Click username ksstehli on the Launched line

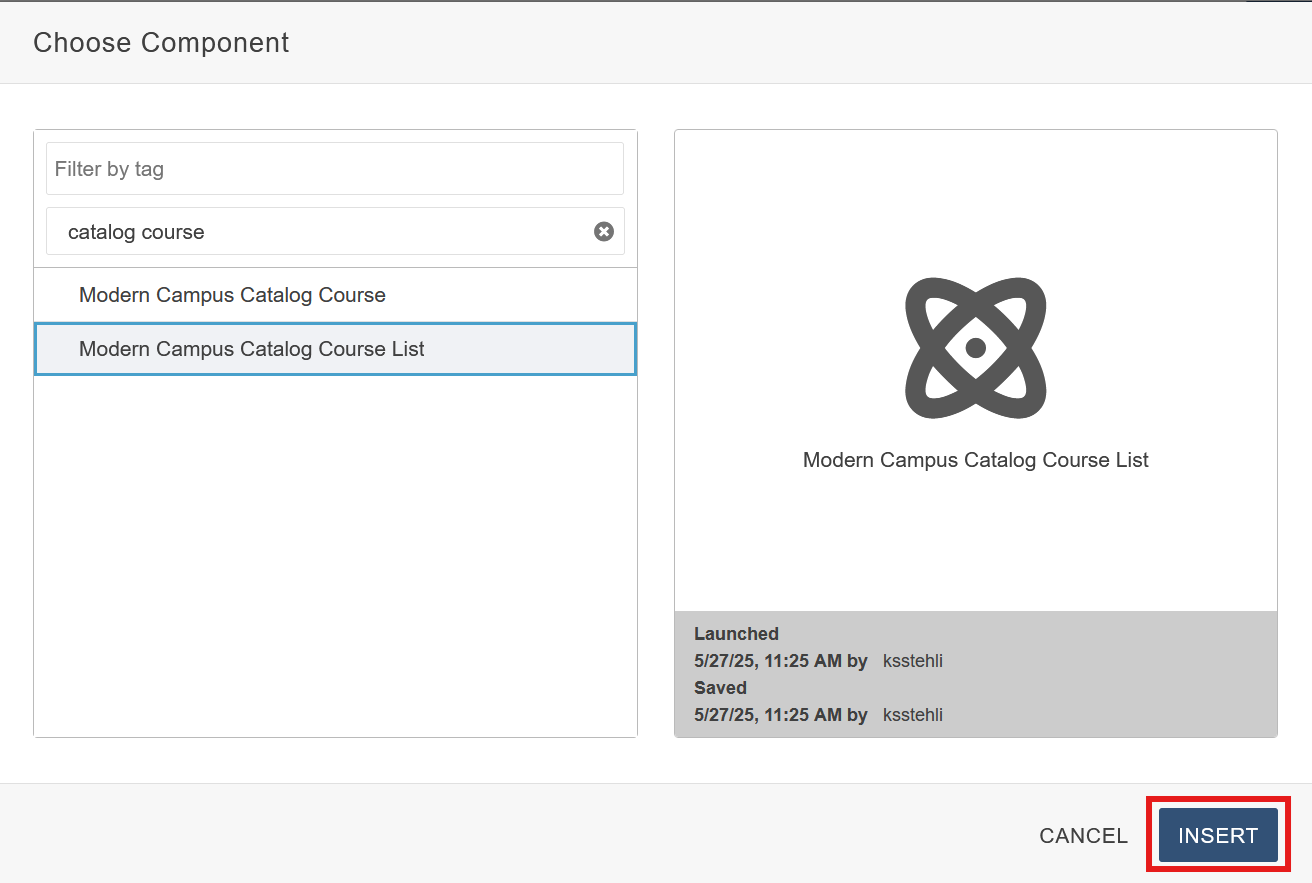pos(912,661)
